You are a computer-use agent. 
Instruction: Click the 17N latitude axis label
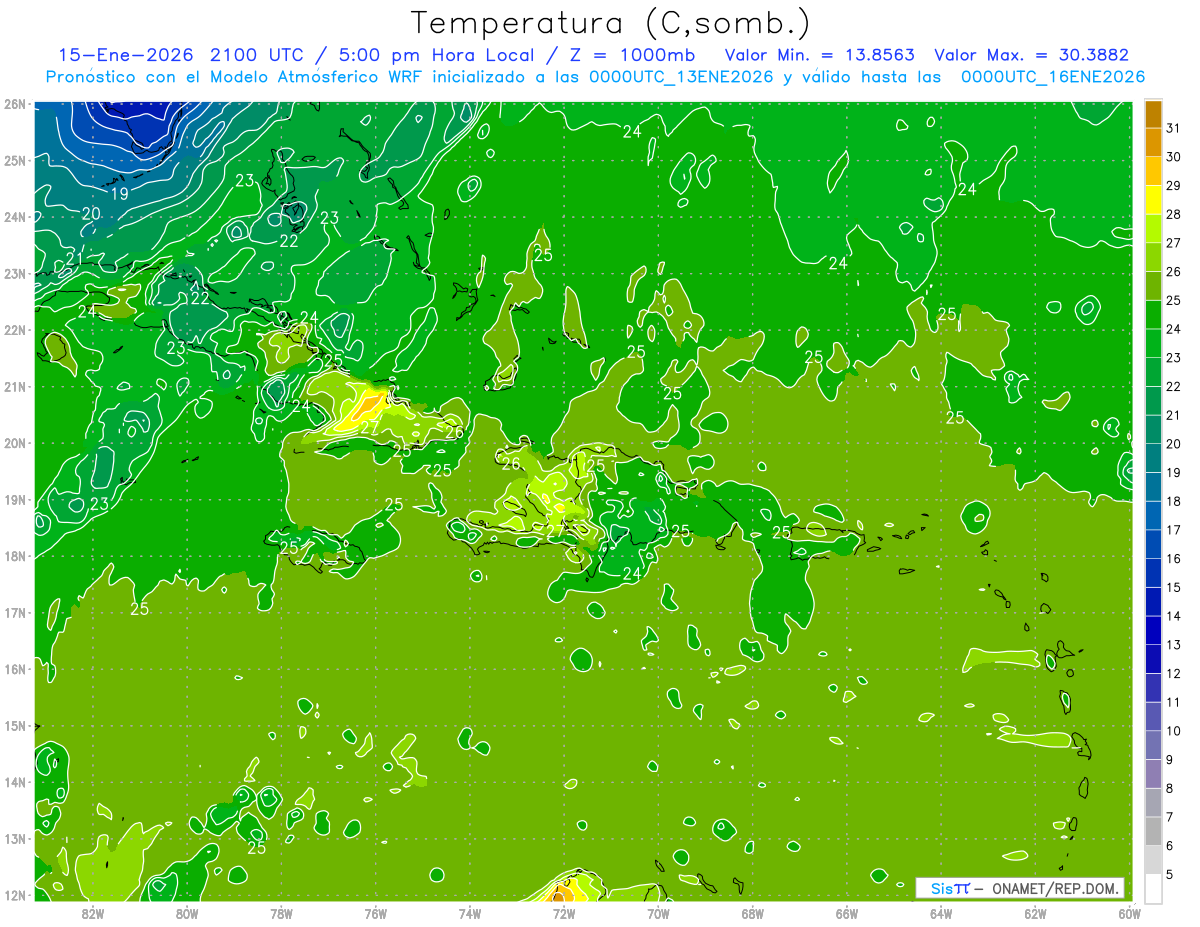pyautogui.click(x=15, y=613)
